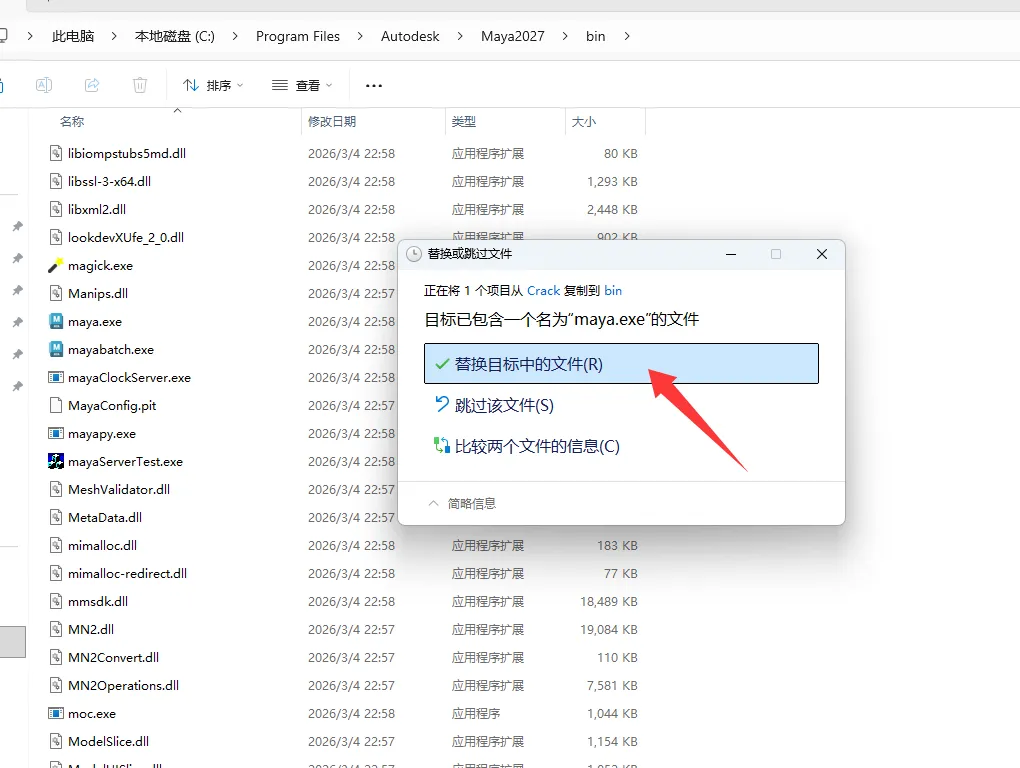
Task: Expand chevron after bin breadcrumb
Action: pyautogui.click(x=626, y=36)
